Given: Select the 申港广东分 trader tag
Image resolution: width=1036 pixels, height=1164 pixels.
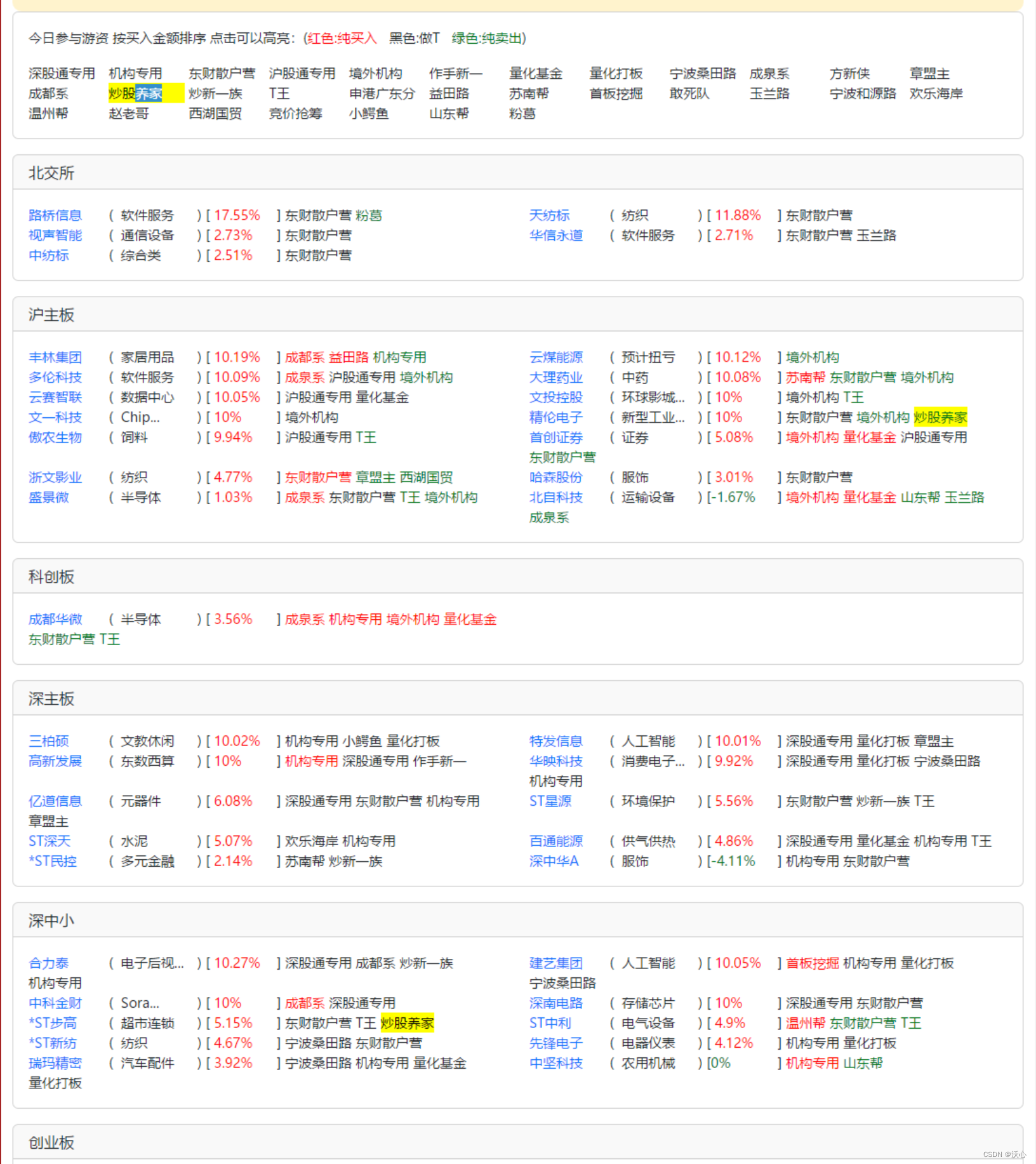Looking at the screenshot, I should pos(382,93).
